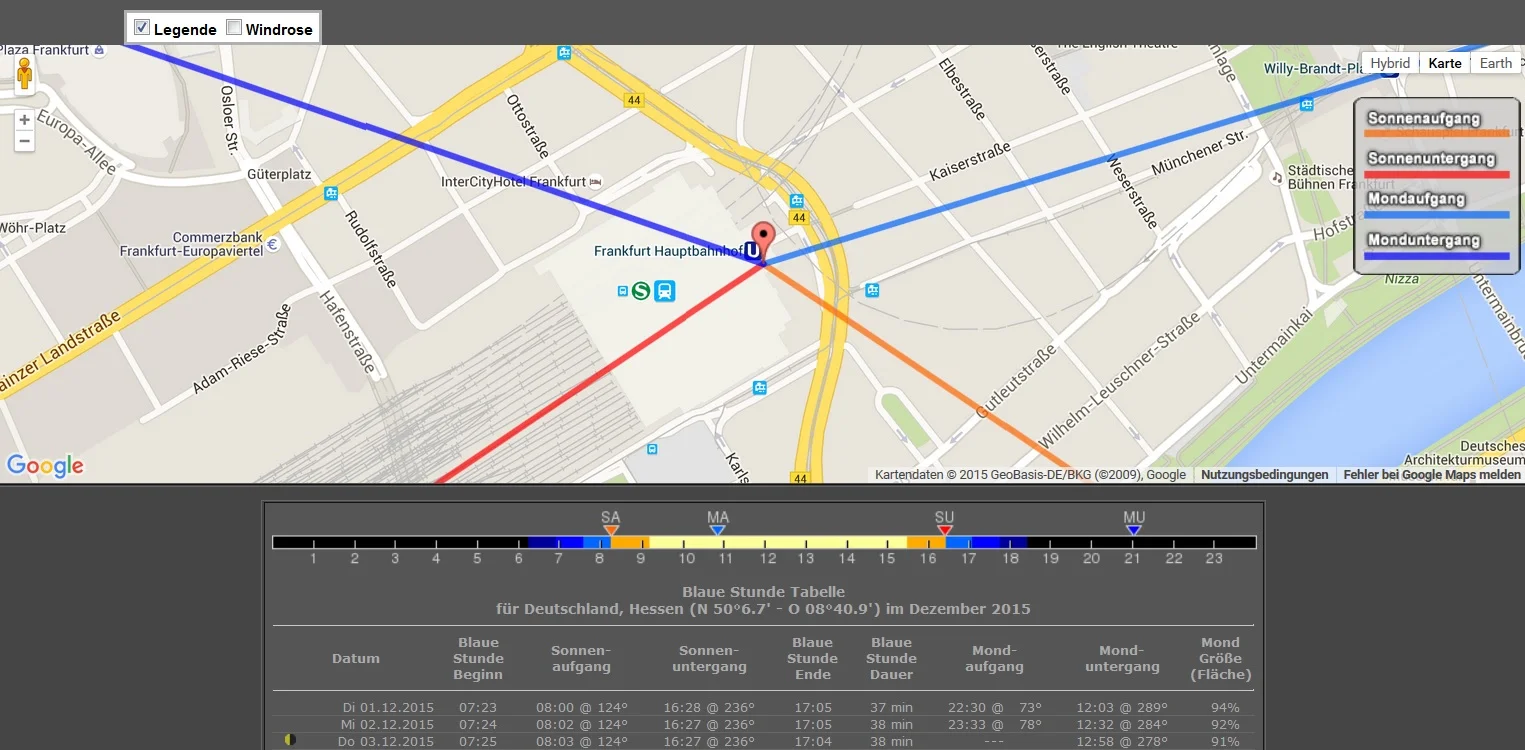Click the 37 min duration value
Image resolution: width=1525 pixels, height=750 pixels.
891,708
